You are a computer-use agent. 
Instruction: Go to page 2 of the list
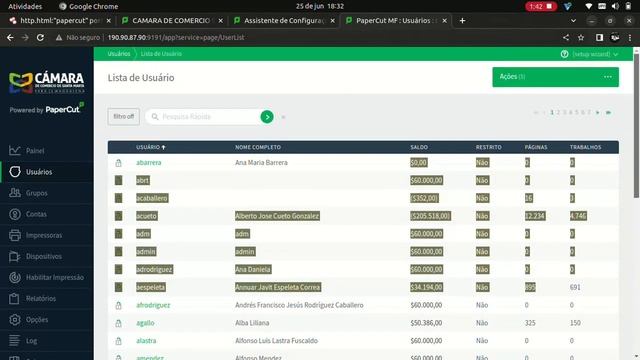point(558,112)
